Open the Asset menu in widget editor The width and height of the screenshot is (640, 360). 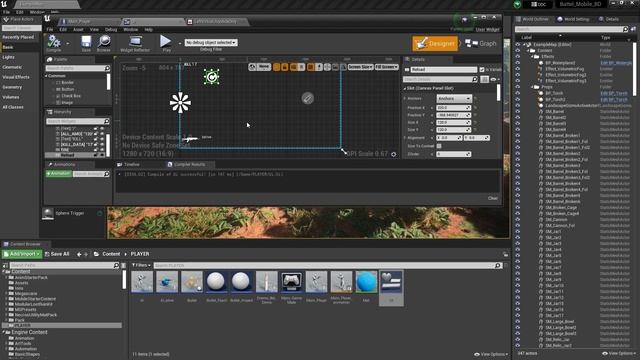pos(78,29)
